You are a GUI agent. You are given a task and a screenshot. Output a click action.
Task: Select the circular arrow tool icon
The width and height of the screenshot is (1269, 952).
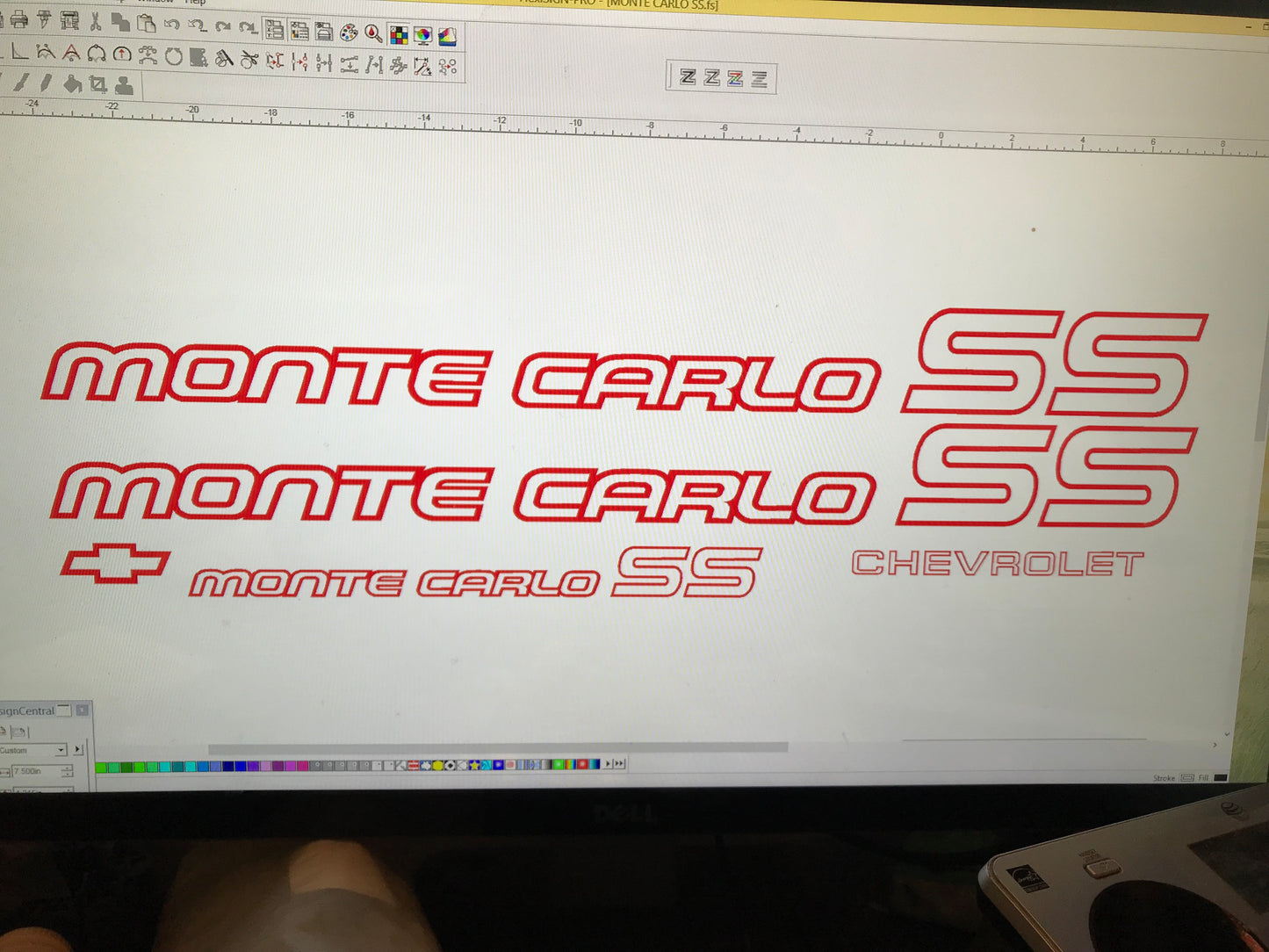[173, 58]
